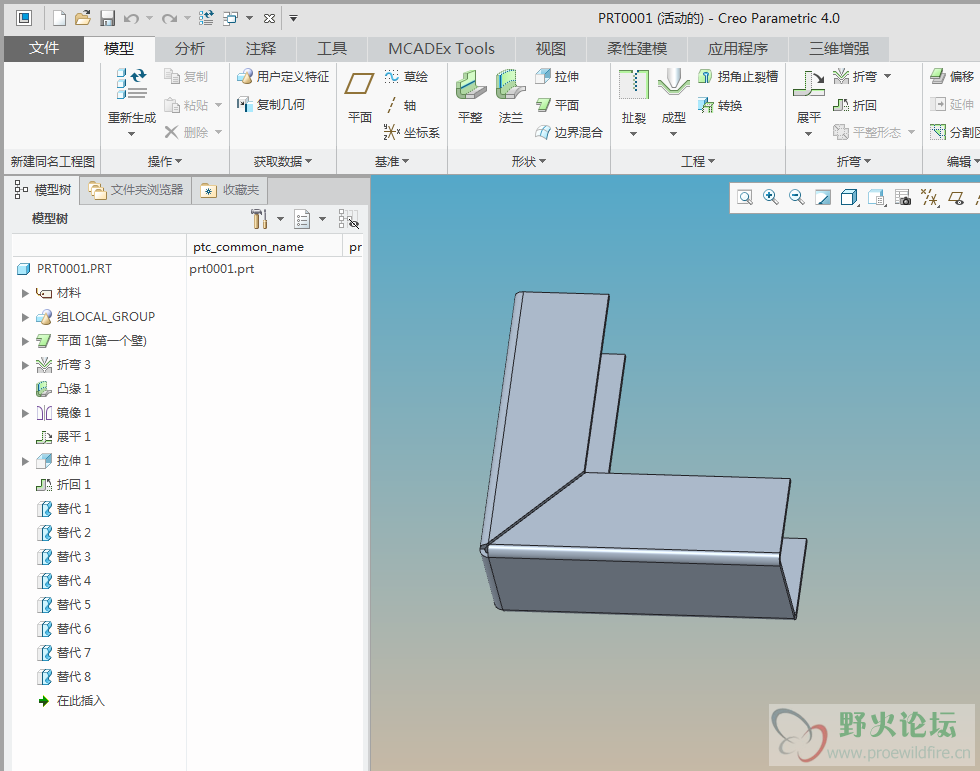Switch to the 注释 ribbon tab
This screenshot has height=771, width=980.
pos(261,49)
